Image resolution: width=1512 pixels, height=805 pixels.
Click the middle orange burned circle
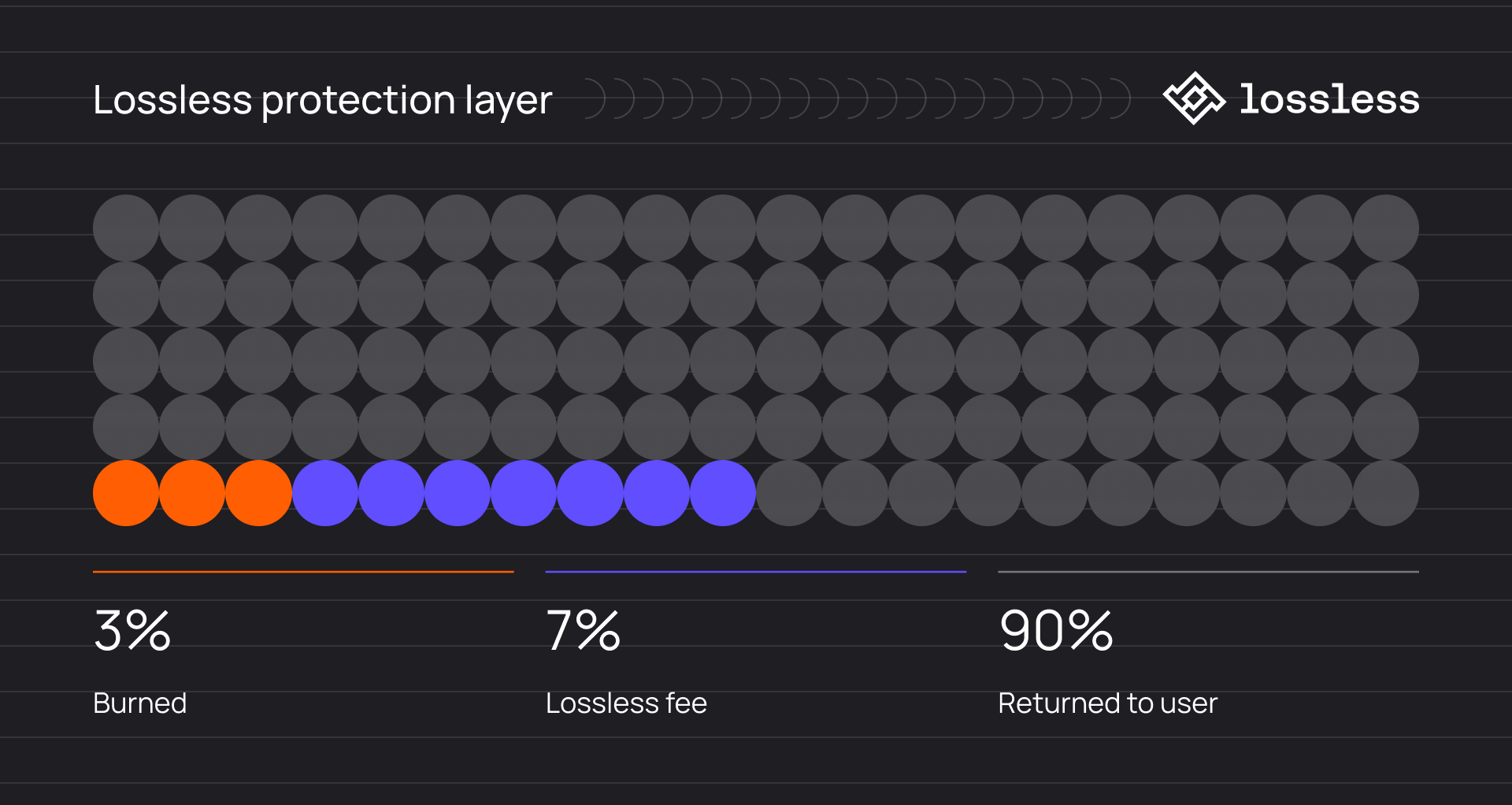point(192,493)
